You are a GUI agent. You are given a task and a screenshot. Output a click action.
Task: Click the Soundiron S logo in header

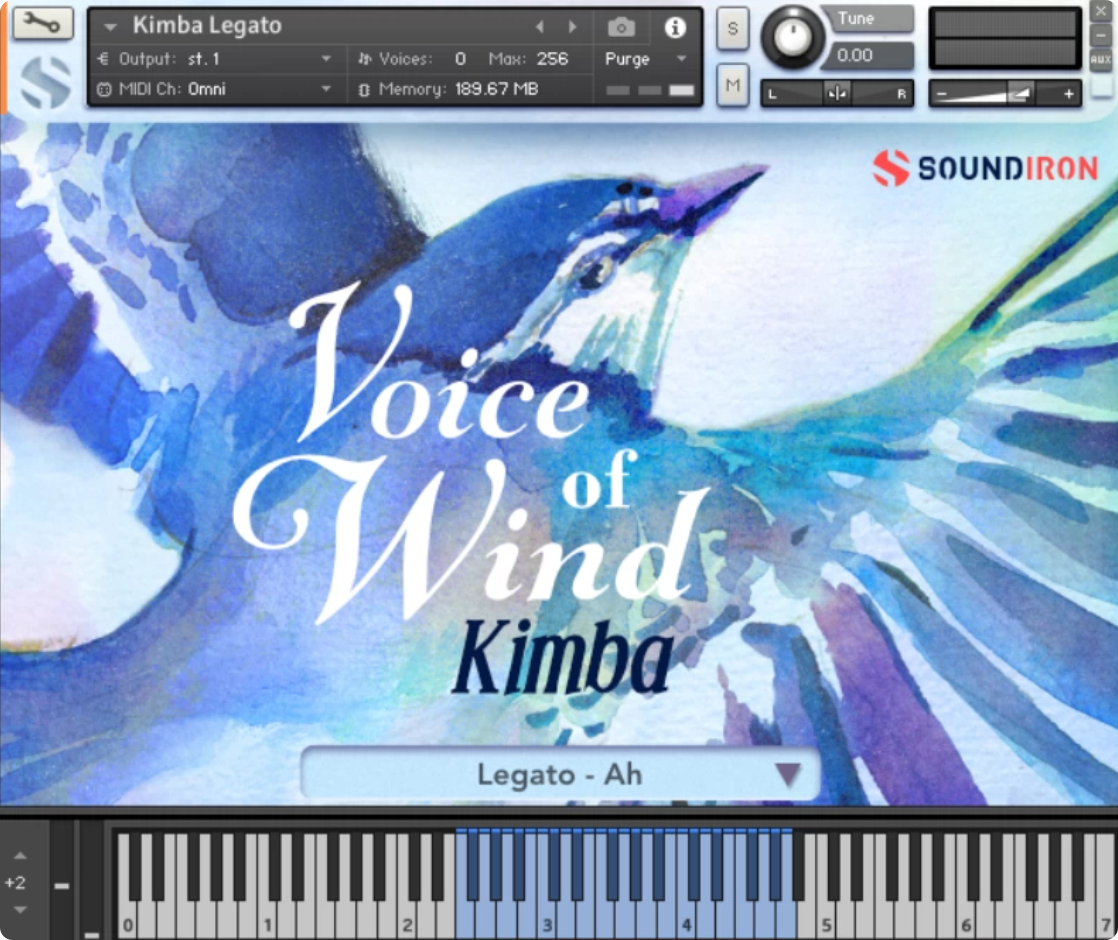[46, 82]
